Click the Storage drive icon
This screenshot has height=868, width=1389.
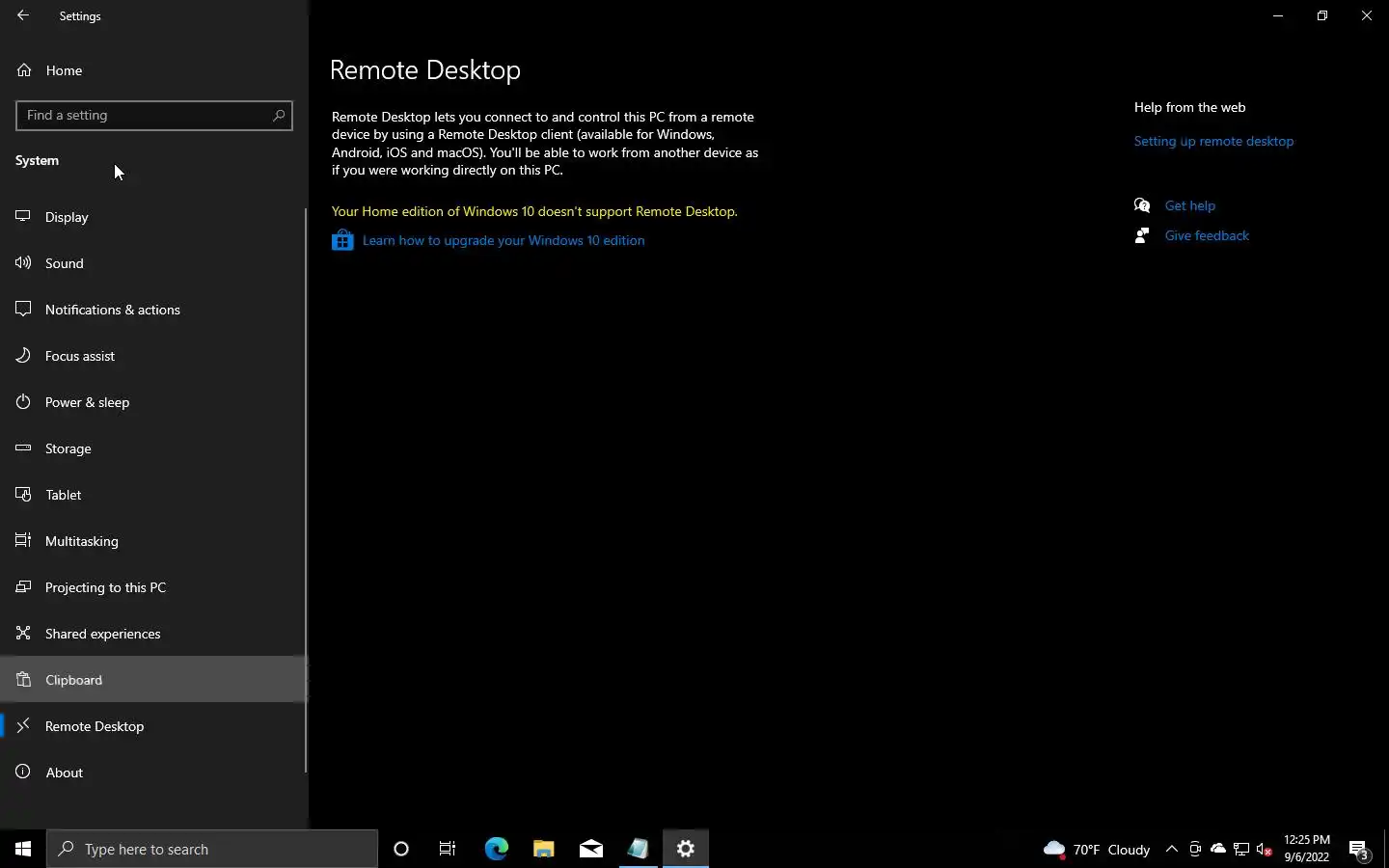[x=23, y=448]
